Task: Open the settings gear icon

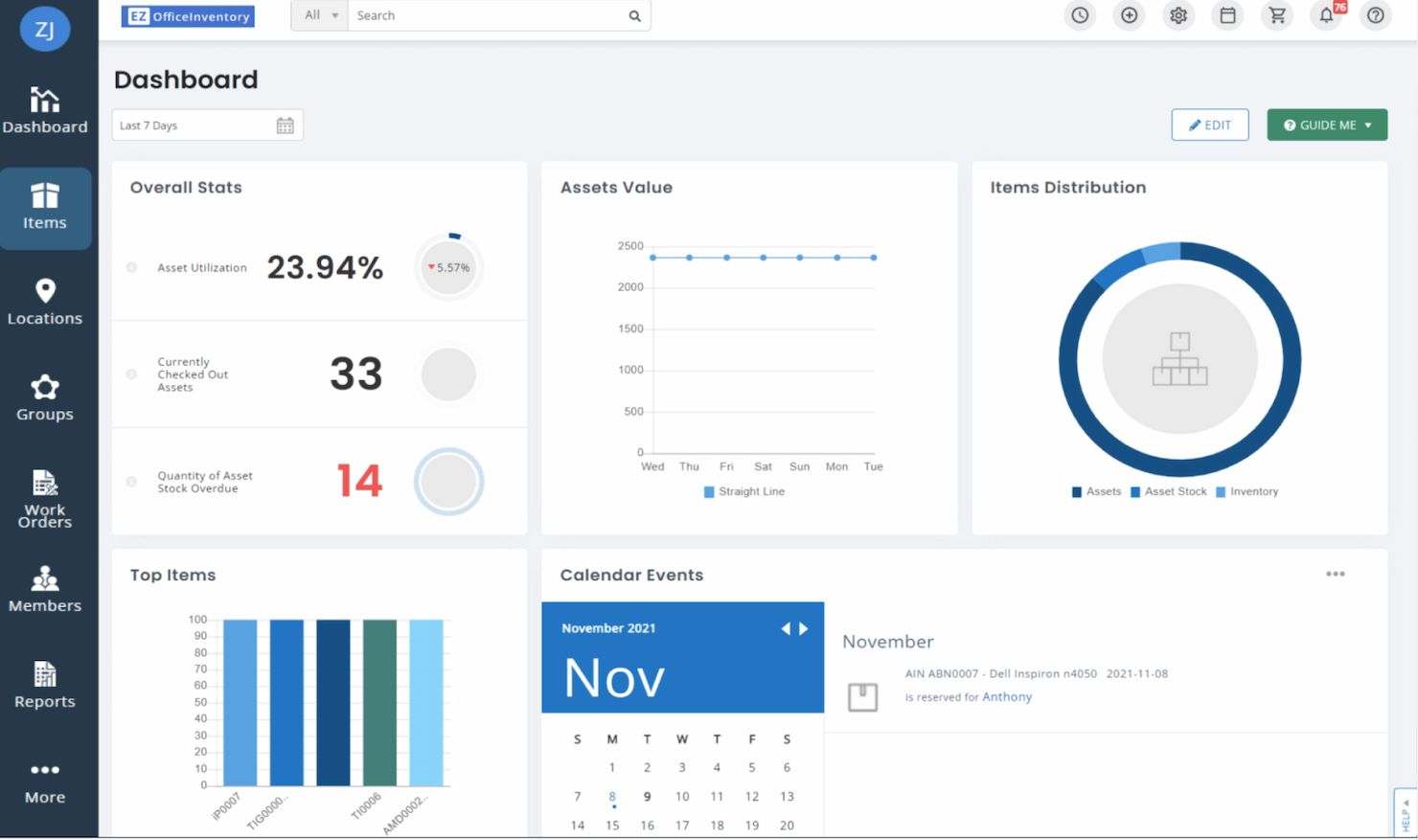Action: tap(1178, 15)
